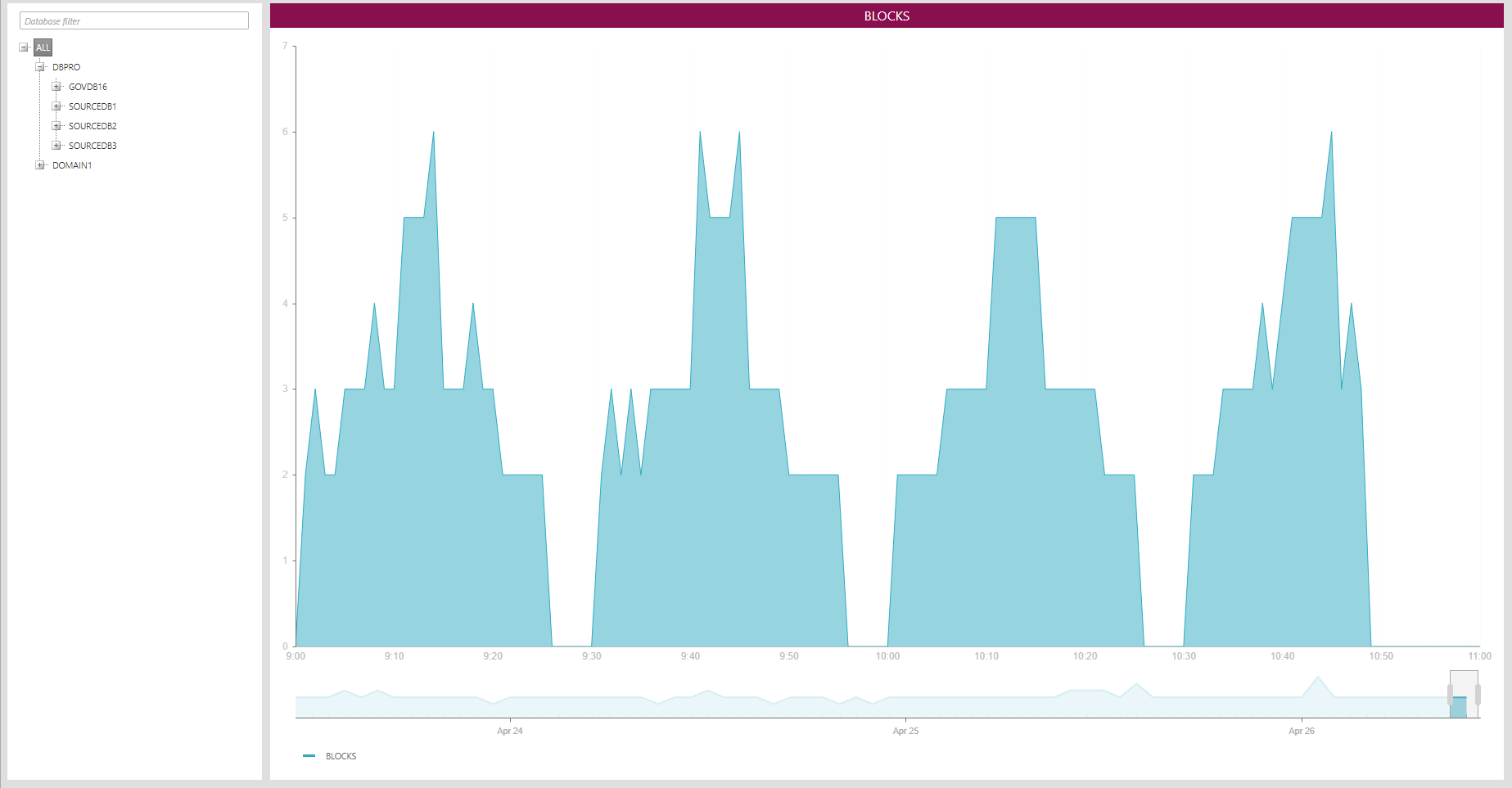Select the ALL item in the tree
This screenshot has height=788, width=1512.
43,47
